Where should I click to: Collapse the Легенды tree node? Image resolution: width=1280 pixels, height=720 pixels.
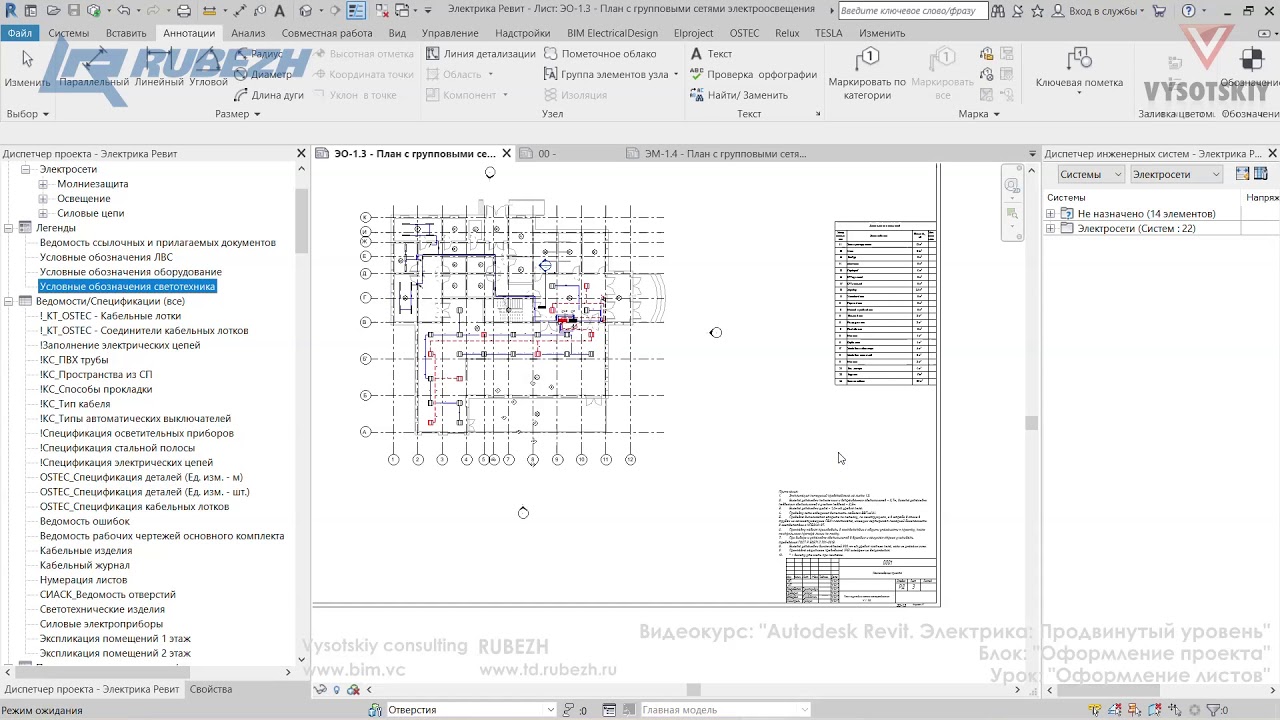(9, 228)
